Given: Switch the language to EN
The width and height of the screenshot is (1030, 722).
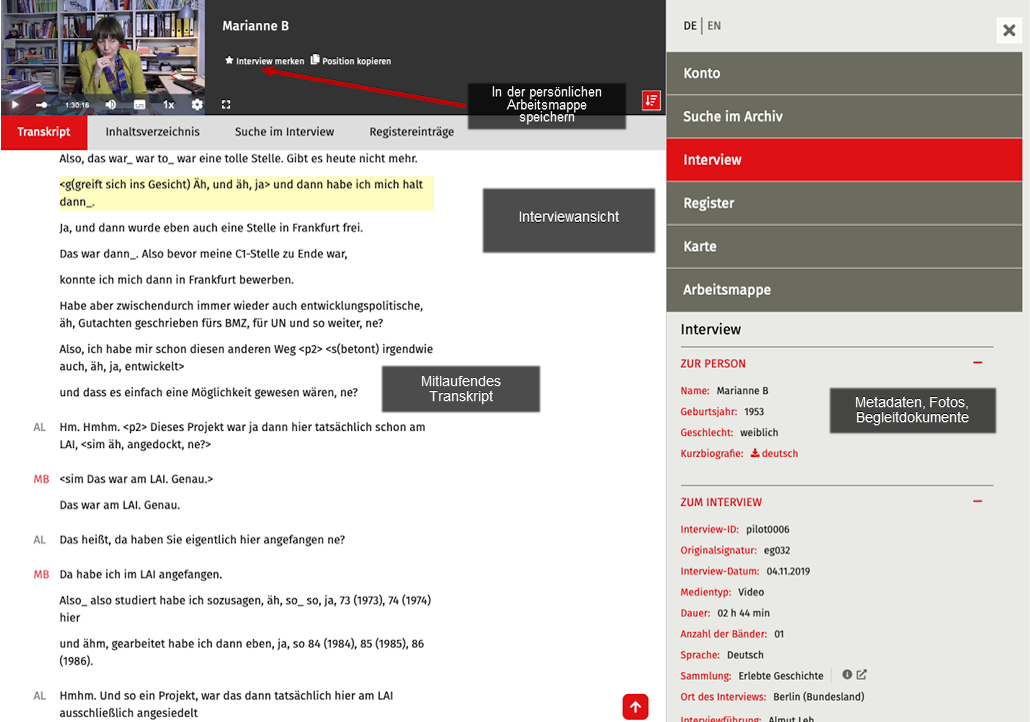Looking at the screenshot, I should [714, 26].
